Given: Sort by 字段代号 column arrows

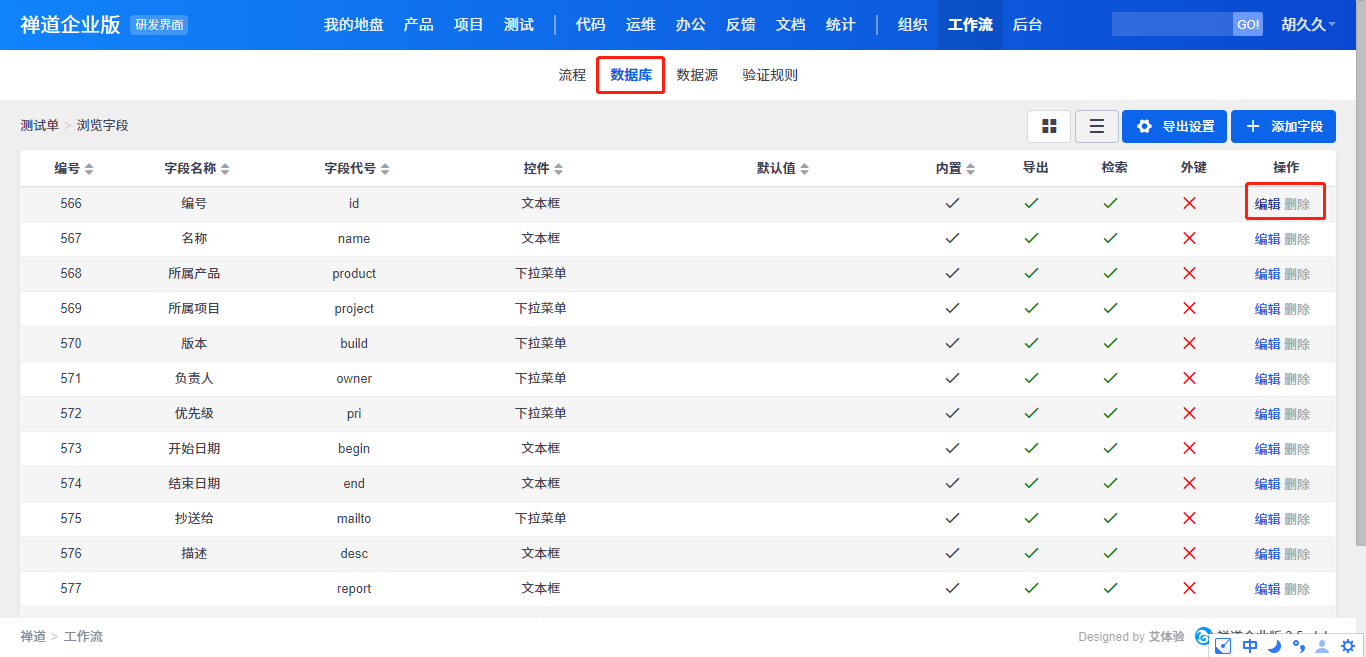Looking at the screenshot, I should pyautogui.click(x=385, y=169).
